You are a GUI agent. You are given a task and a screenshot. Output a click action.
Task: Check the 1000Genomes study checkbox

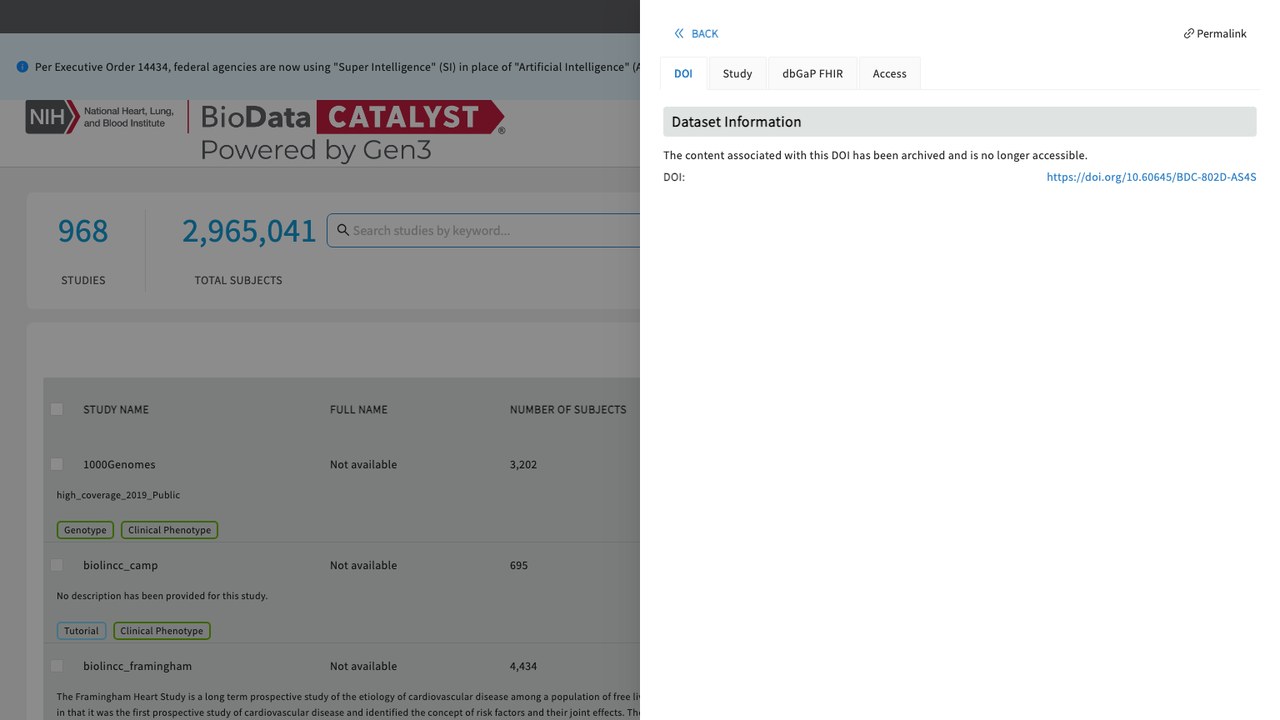pos(57,464)
